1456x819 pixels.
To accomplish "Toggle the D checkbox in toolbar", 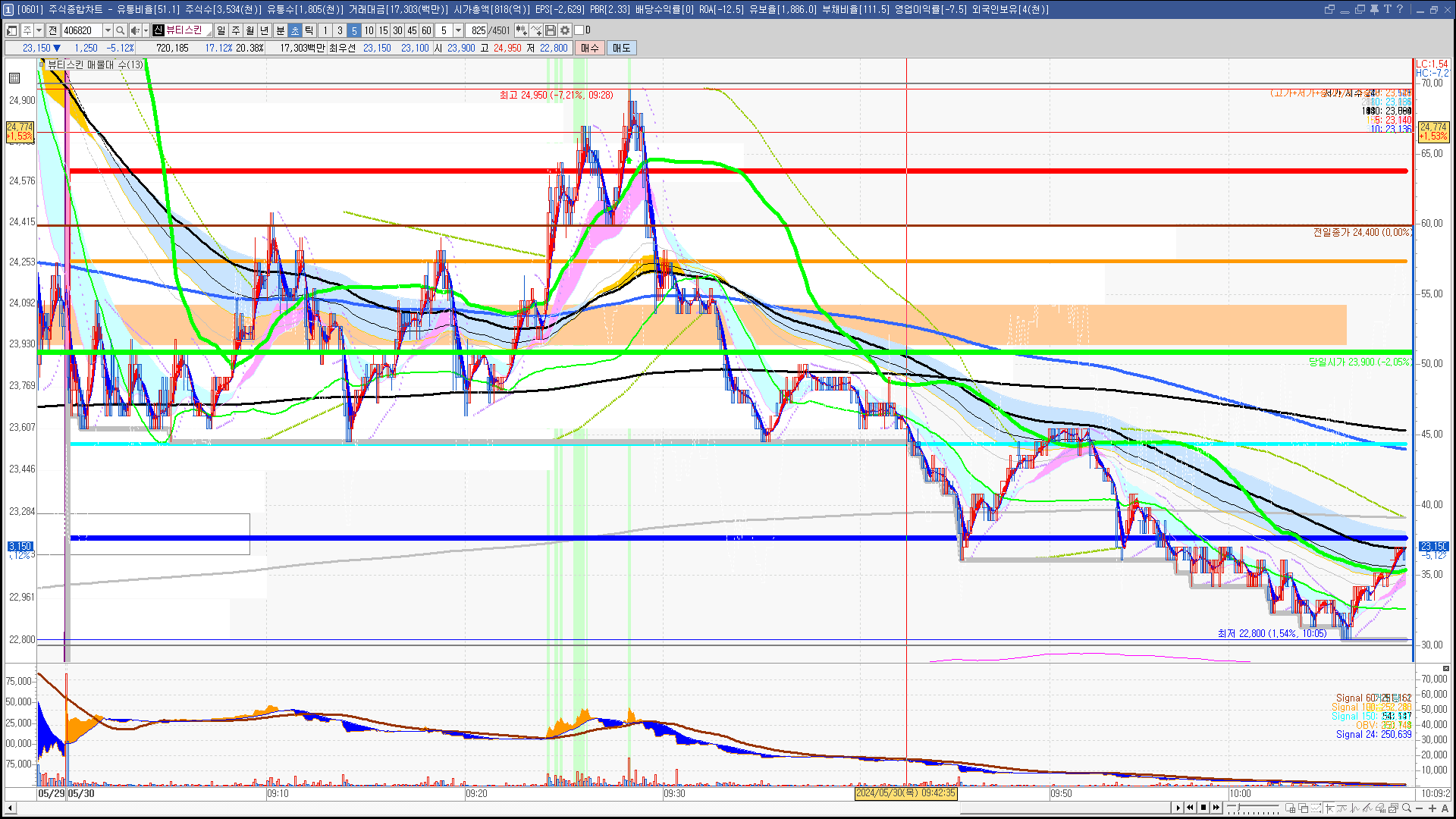I will coord(579,30).
